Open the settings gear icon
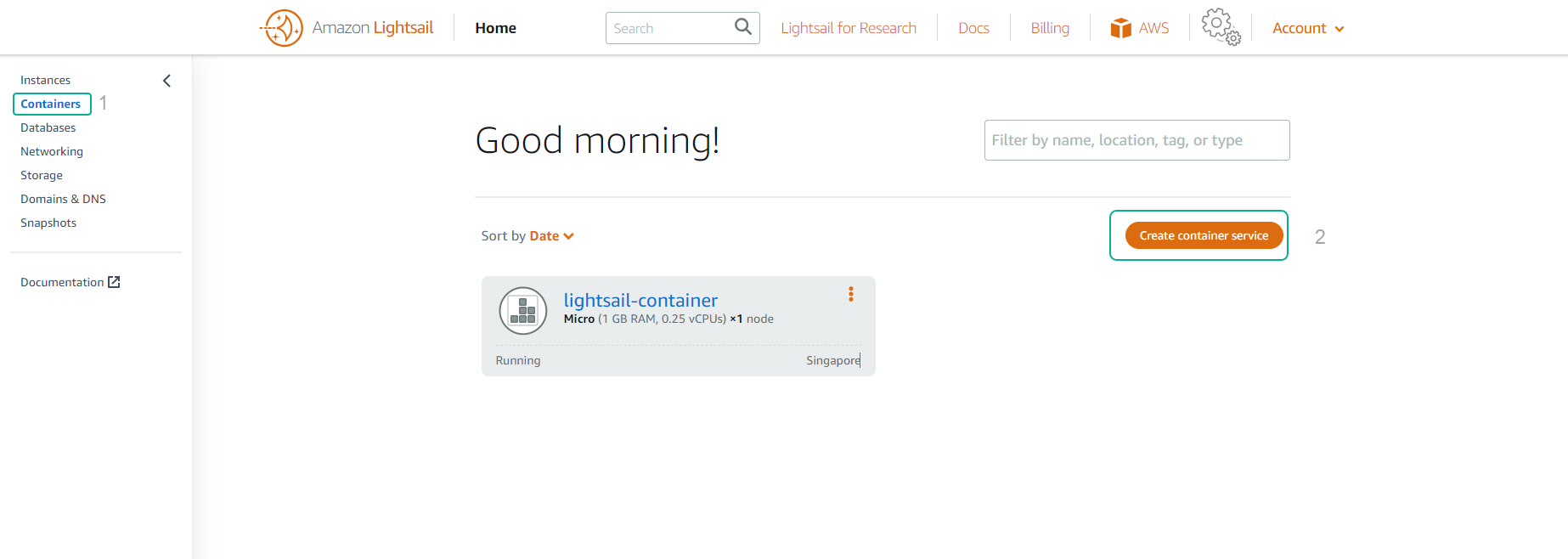 pyautogui.click(x=1221, y=27)
